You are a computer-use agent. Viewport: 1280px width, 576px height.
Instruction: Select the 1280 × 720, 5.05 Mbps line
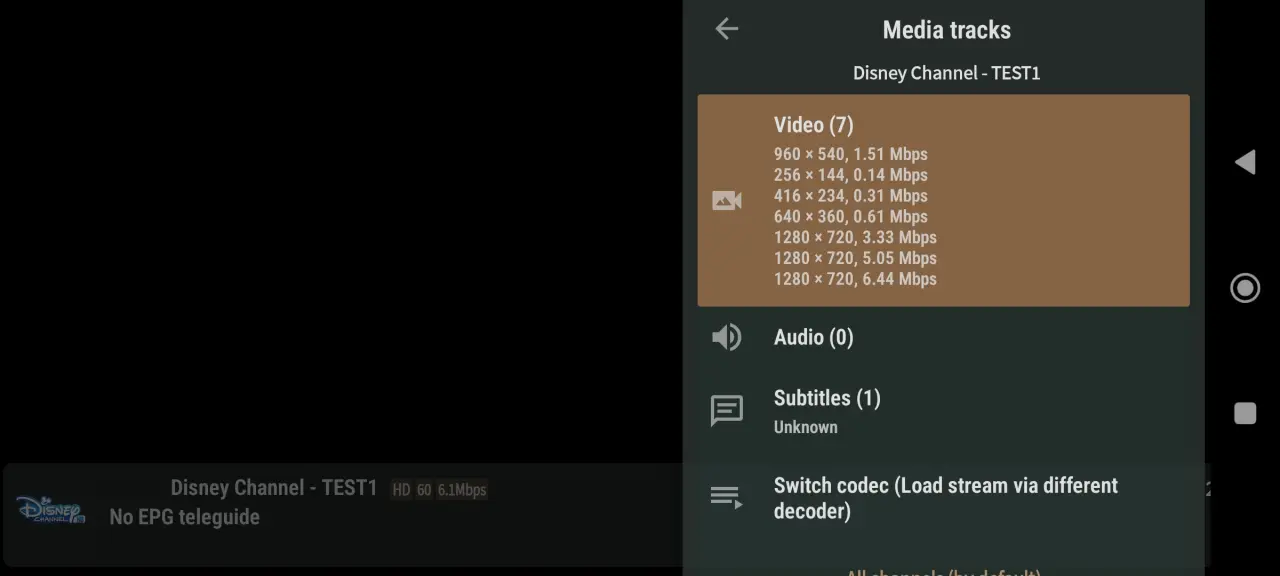[x=855, y=258]
